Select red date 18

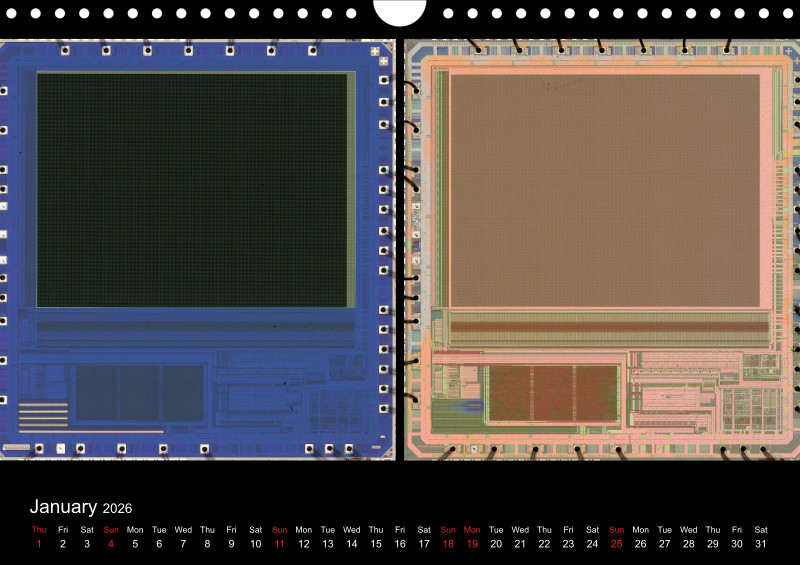(x=448, y=544)
